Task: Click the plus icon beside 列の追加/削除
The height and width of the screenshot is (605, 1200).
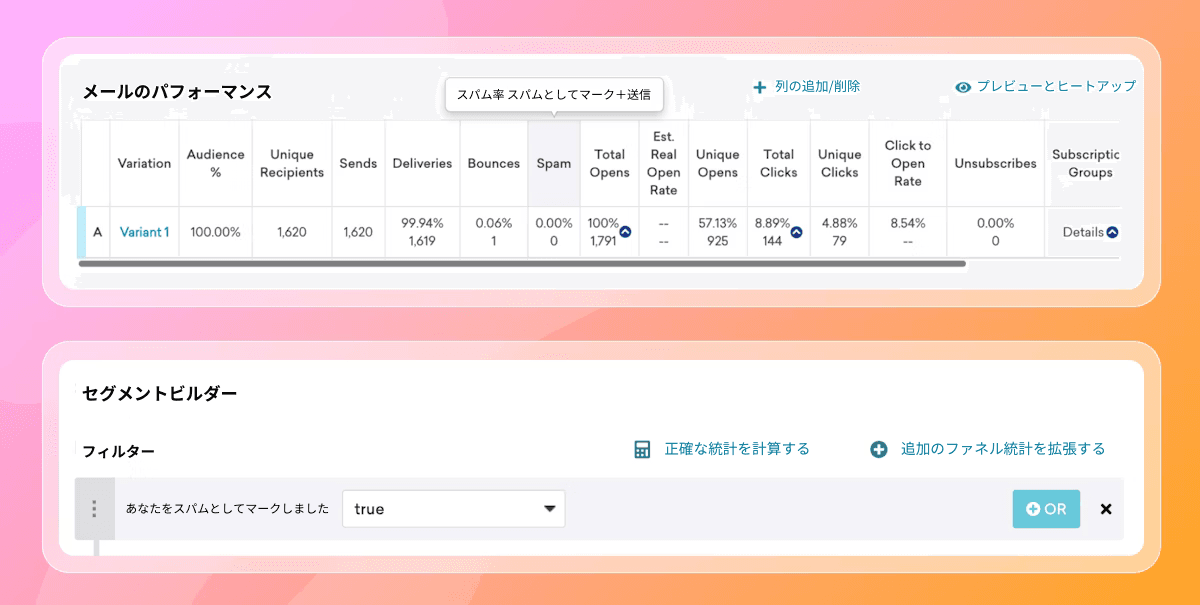Action: 760,87
